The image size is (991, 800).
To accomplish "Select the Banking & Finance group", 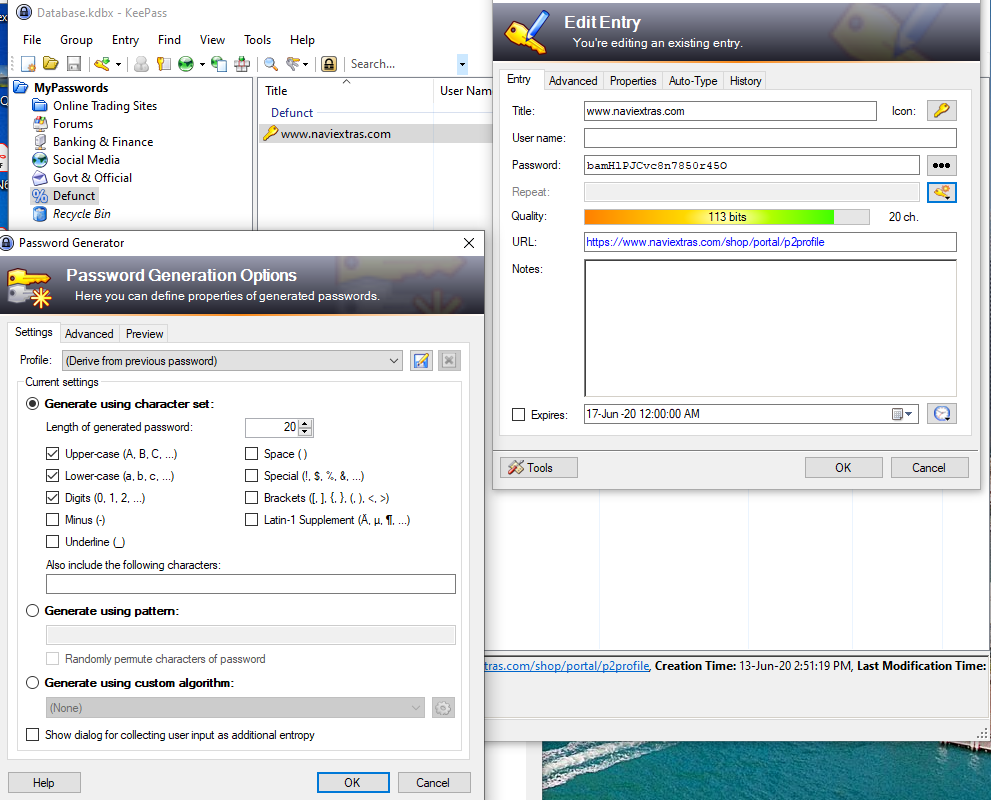I will [x=102, y=142].
